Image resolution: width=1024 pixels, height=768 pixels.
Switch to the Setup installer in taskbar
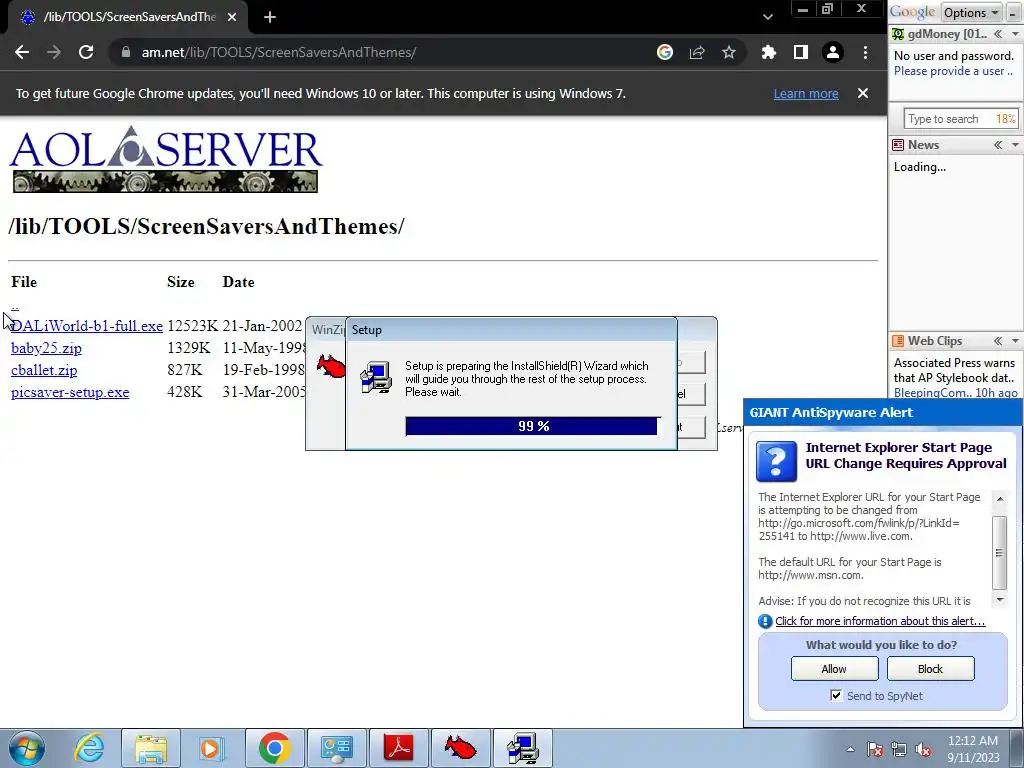(522, 748)
